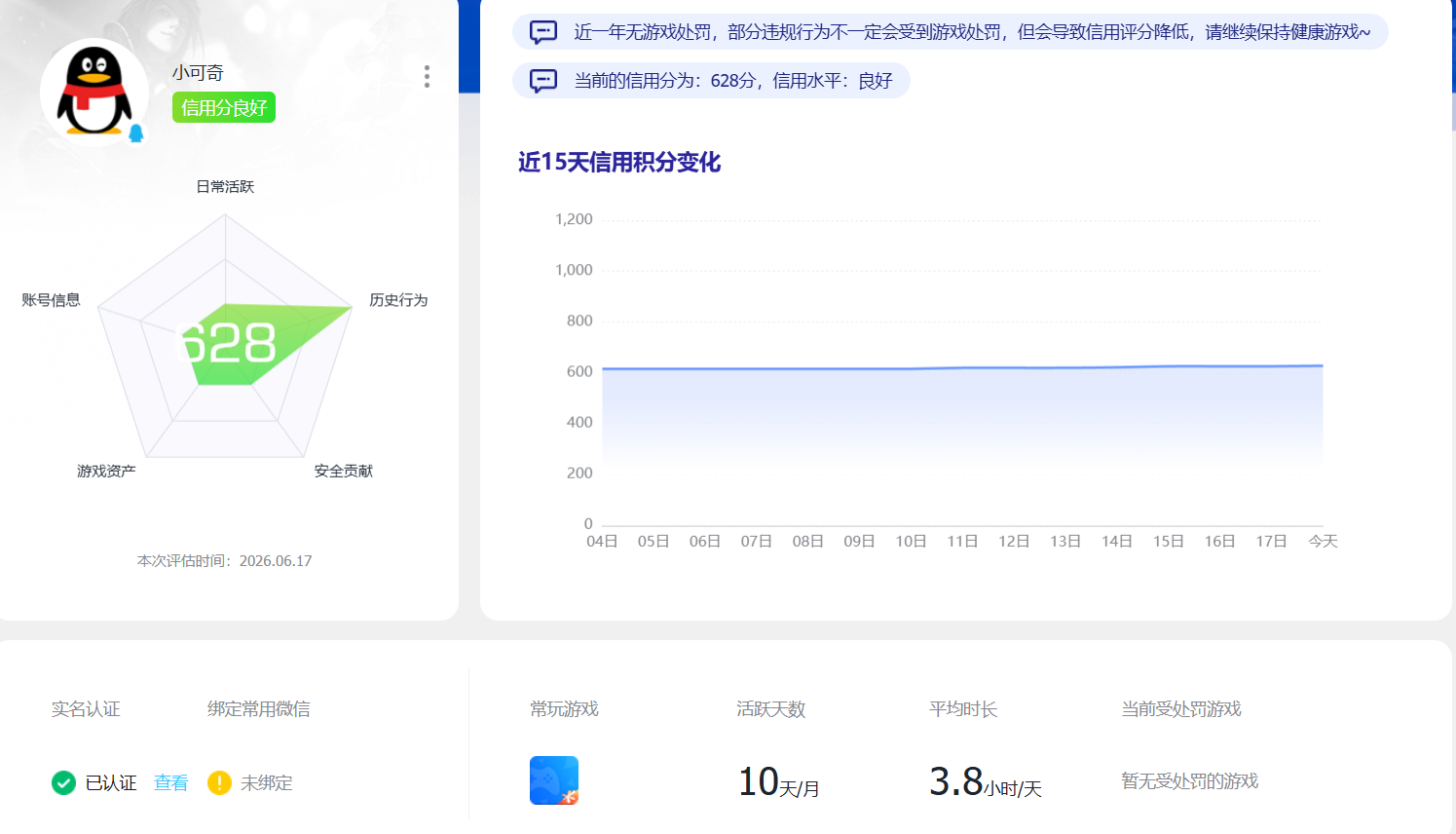This screenshot has height=834, width=1456.
Task: Click the username 小可奇
Action: pyautogui.click(x=198, y=72)
